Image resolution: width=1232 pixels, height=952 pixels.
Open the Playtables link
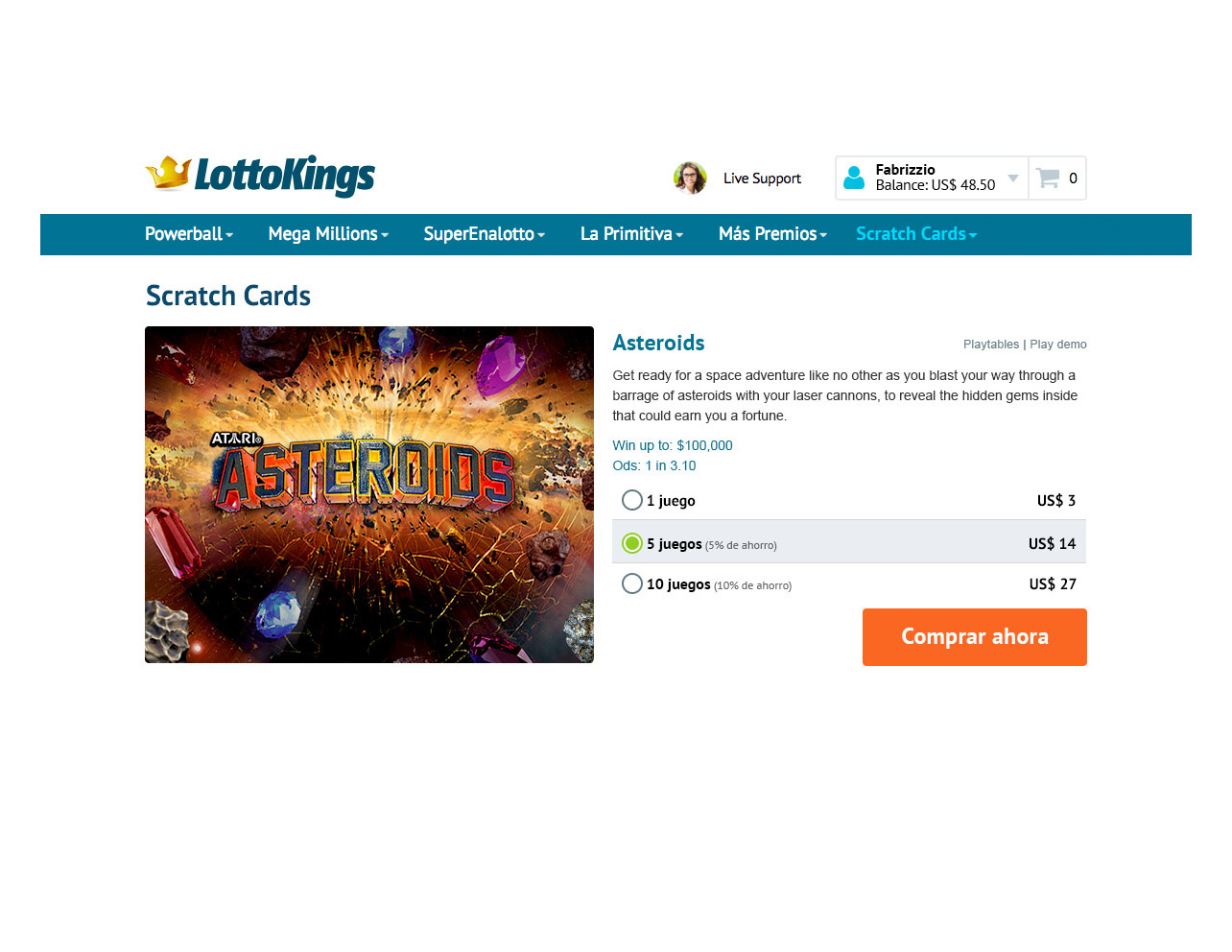pyautogui.click(x=991, y=345)
